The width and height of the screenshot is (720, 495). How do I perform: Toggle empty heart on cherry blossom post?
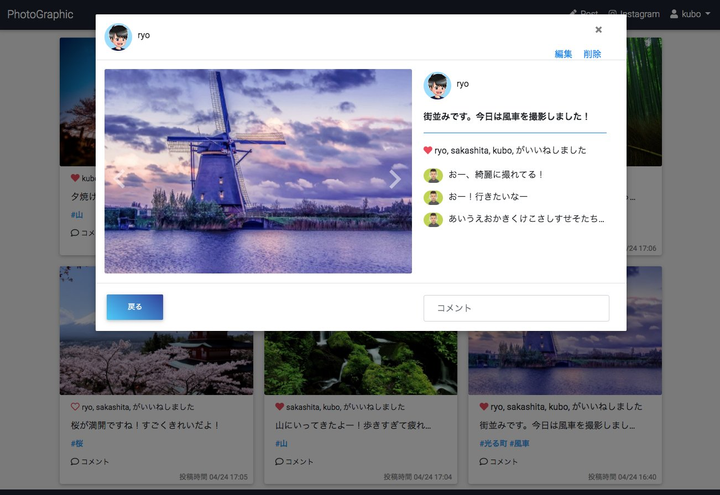tap(75, 407)
